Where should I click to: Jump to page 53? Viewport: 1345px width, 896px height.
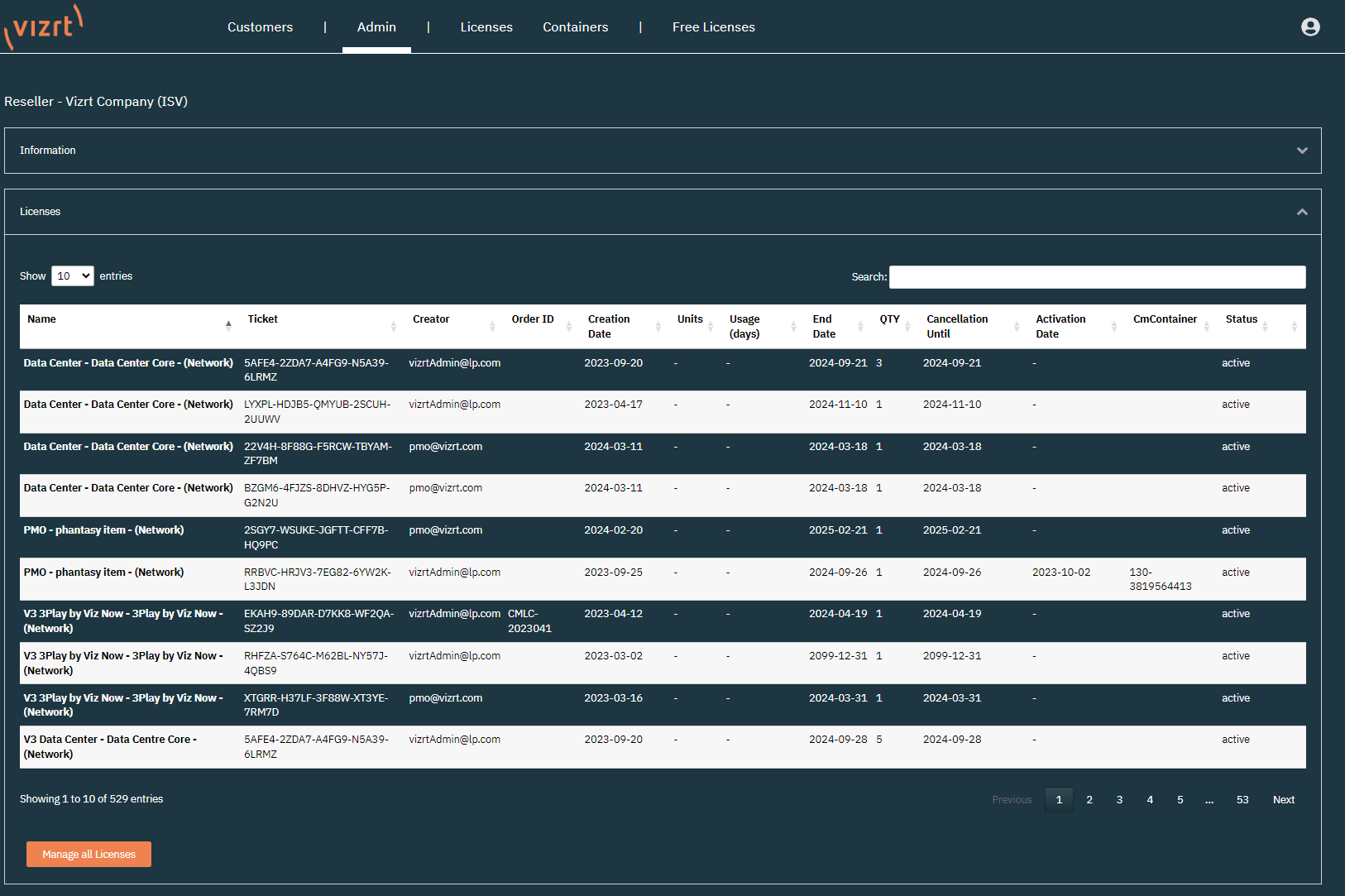pyautogui.click(x=1242, y=800)
